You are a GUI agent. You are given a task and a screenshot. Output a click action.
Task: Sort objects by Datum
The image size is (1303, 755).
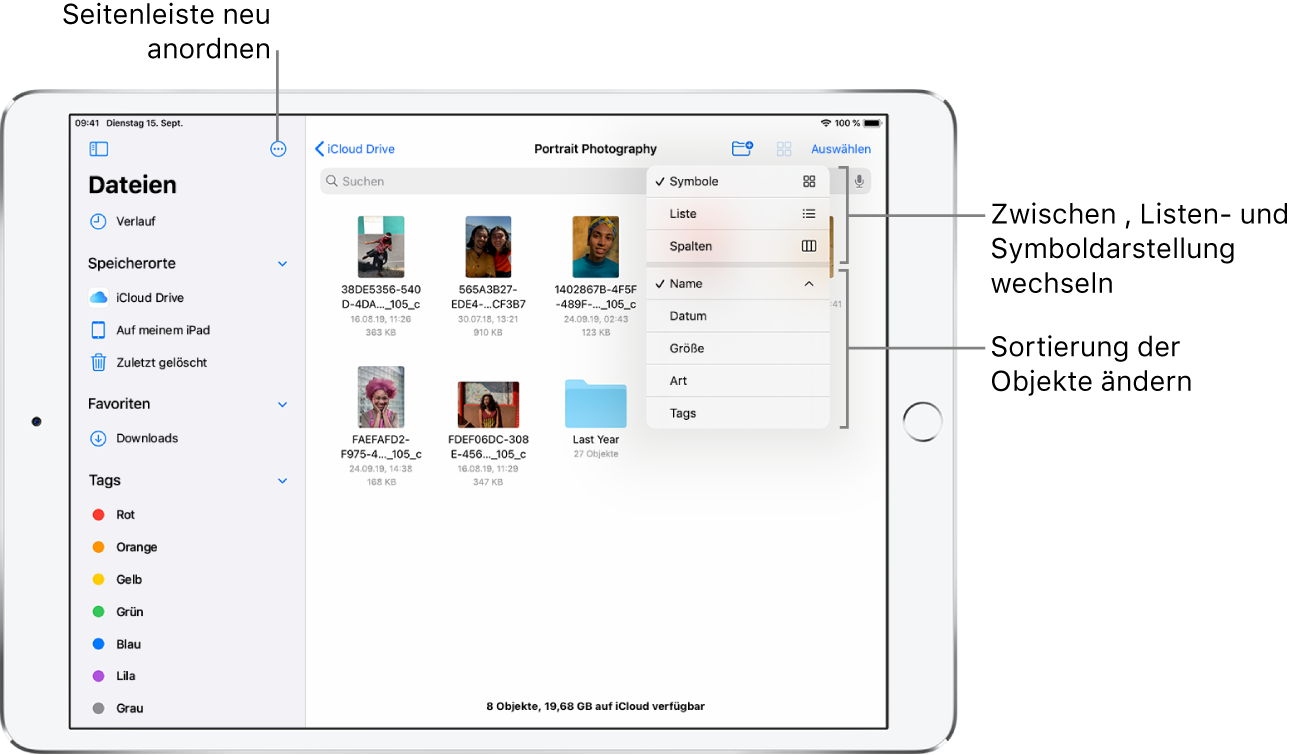pos(738,316)
